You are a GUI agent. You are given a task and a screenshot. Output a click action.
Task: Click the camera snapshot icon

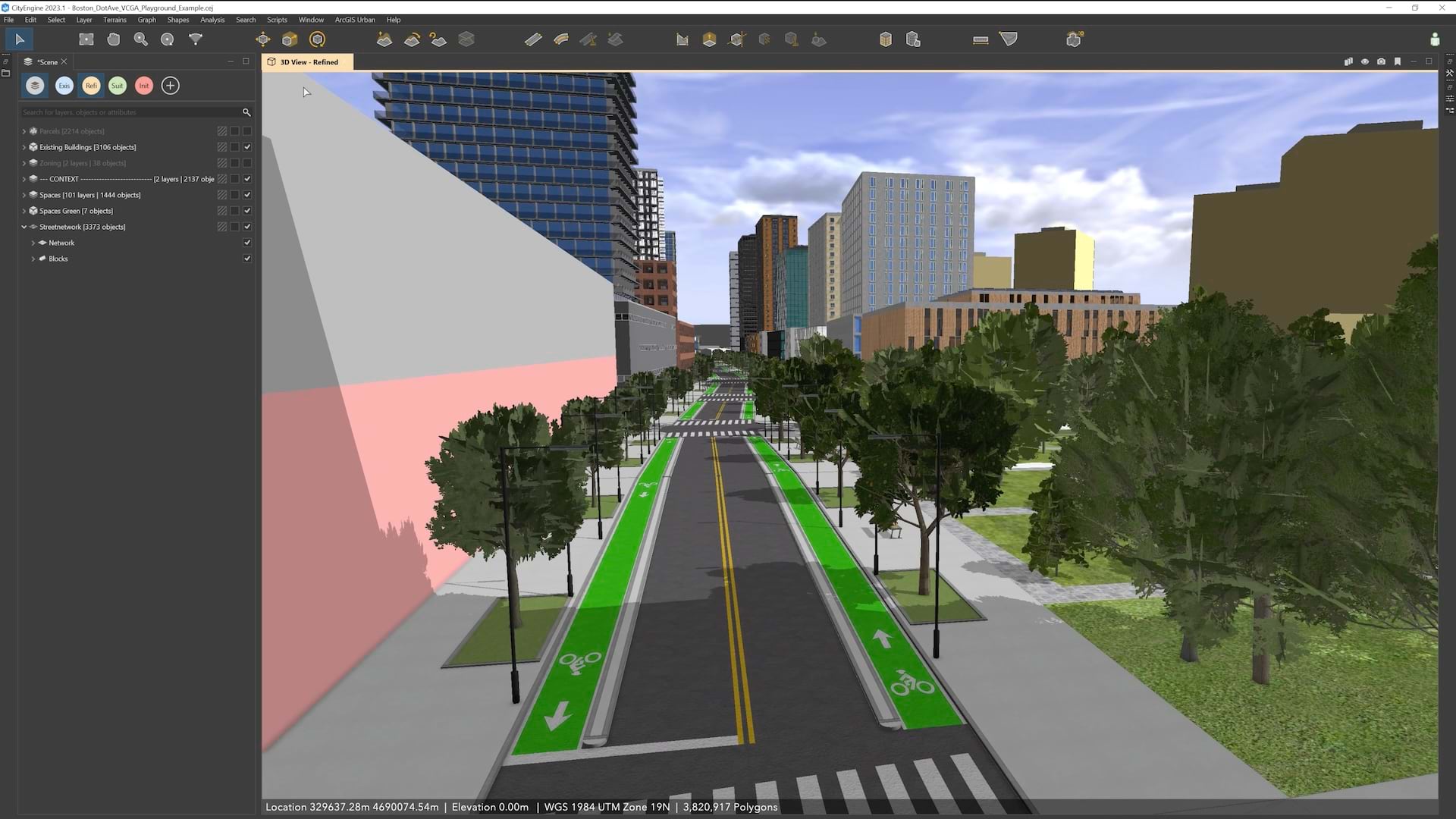(x=1381, y=62)
